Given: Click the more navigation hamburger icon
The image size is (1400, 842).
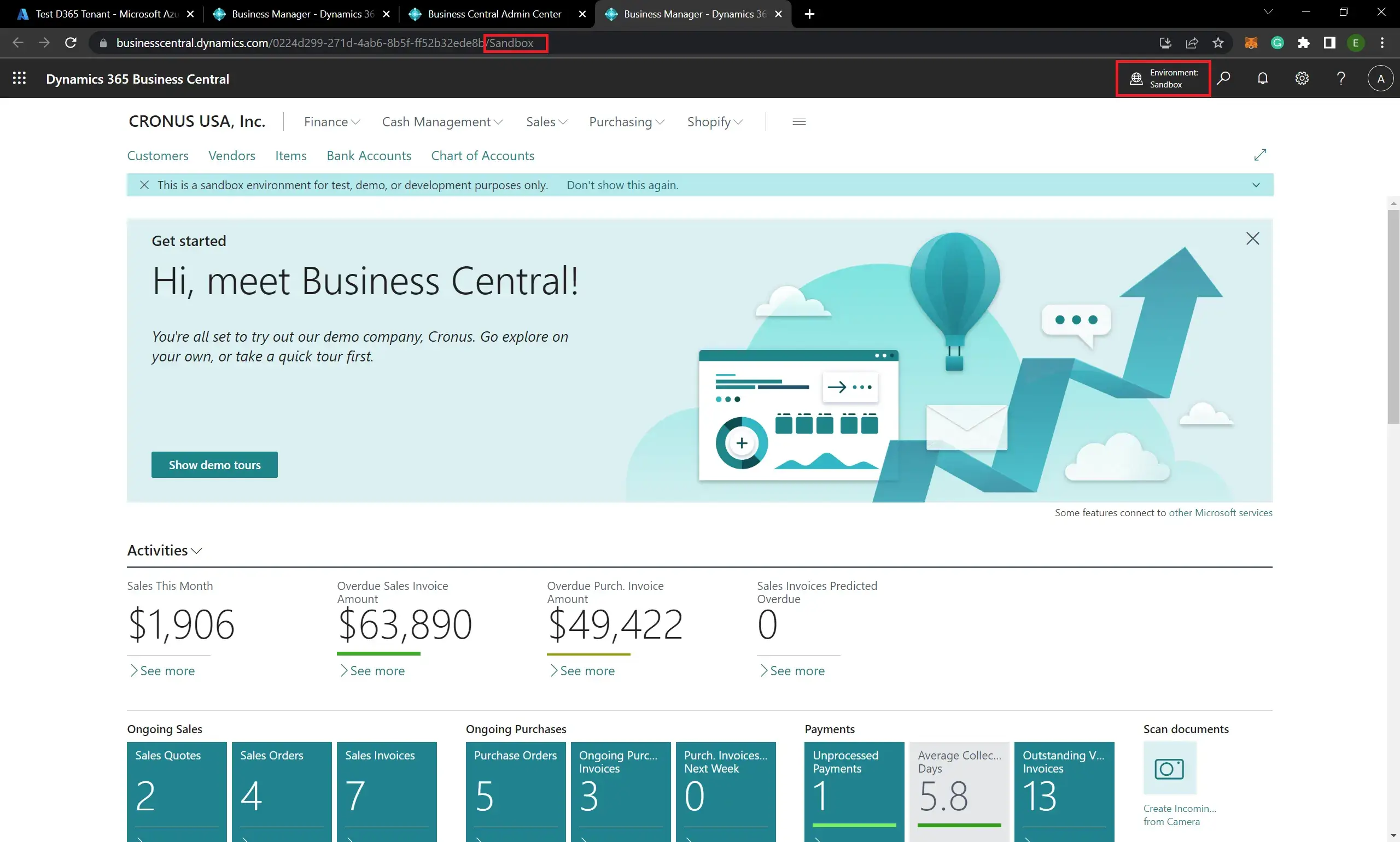Looking at the screenshot, I should tap(799, 121).
